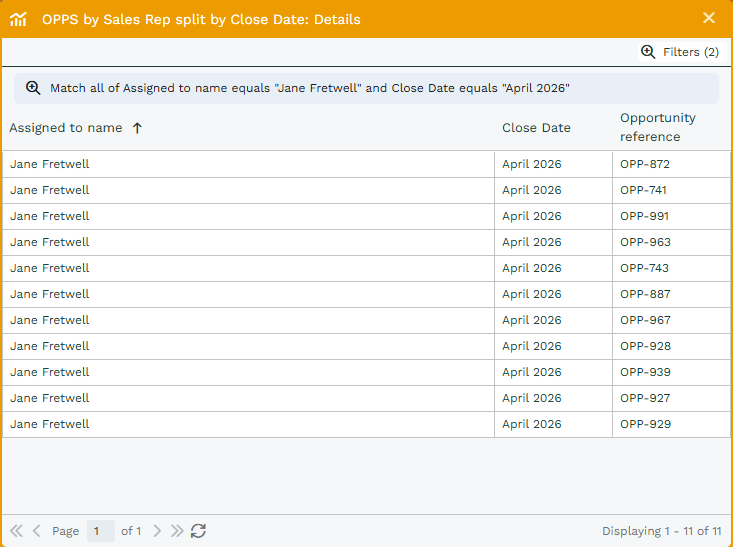Sort by Assigned to name column

[66, 128]
